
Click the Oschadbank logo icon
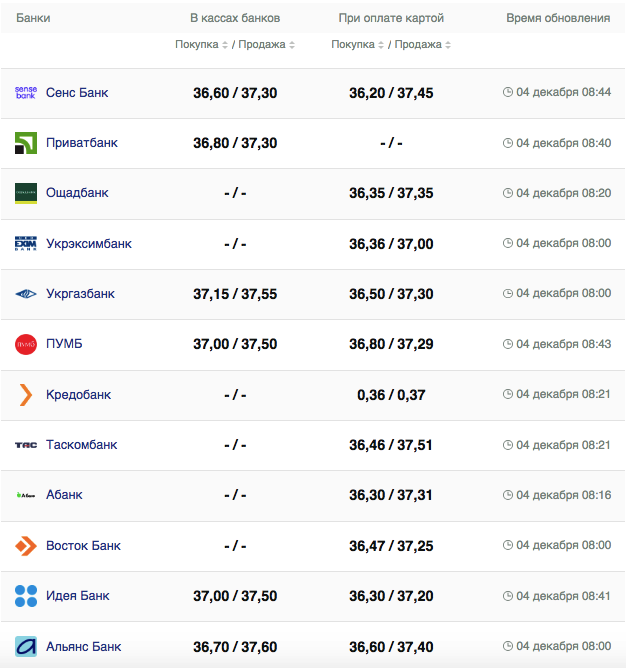(26, 193)
